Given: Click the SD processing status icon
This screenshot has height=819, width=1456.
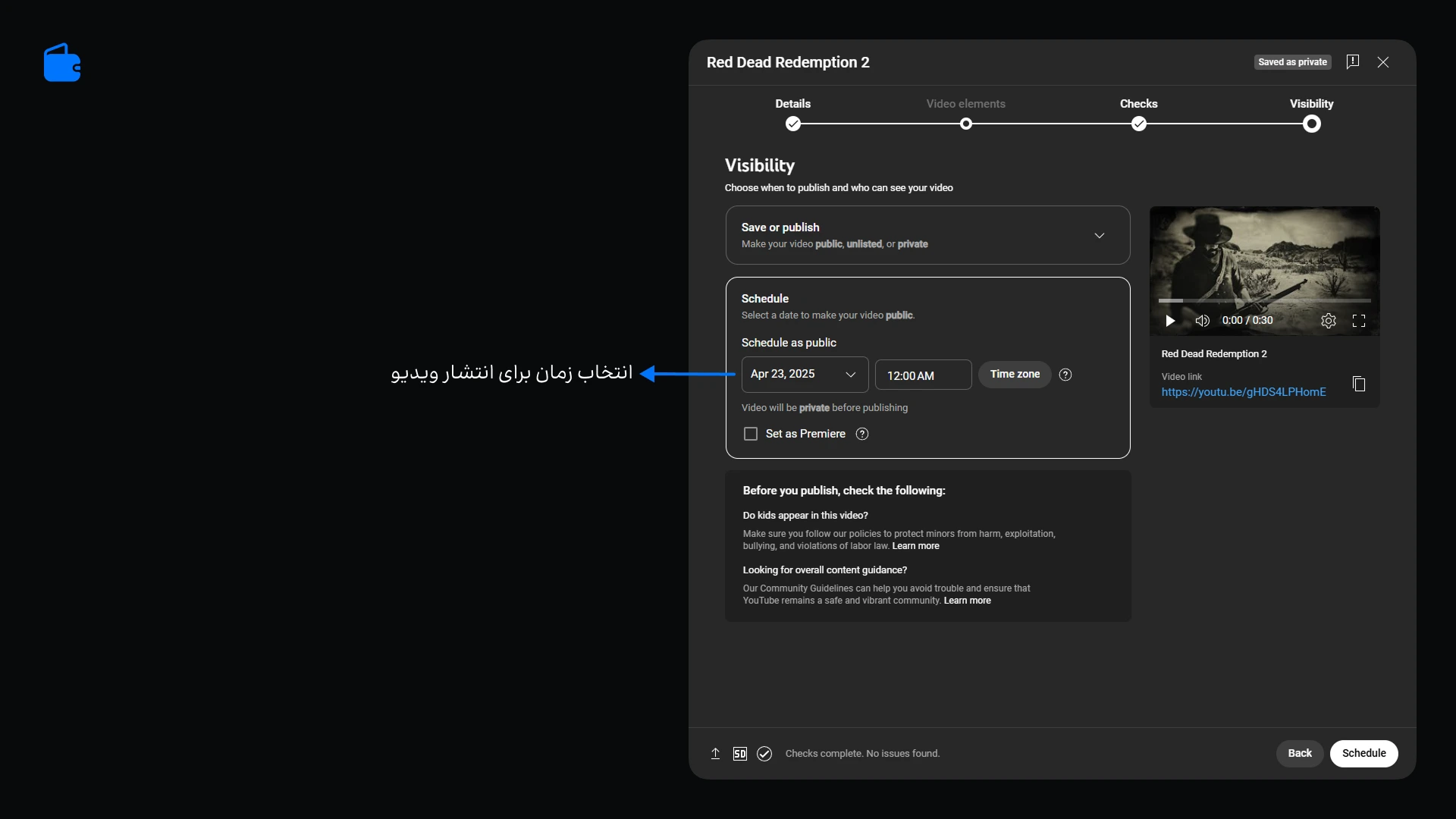Looking at the screenshot, I should [x=740, y=753].
